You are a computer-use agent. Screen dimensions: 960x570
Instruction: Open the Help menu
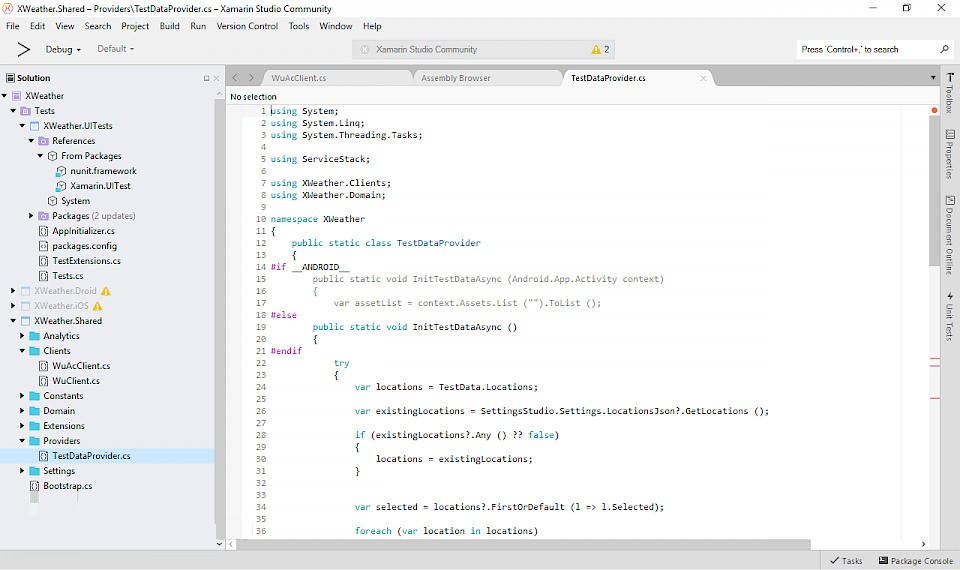372,26
